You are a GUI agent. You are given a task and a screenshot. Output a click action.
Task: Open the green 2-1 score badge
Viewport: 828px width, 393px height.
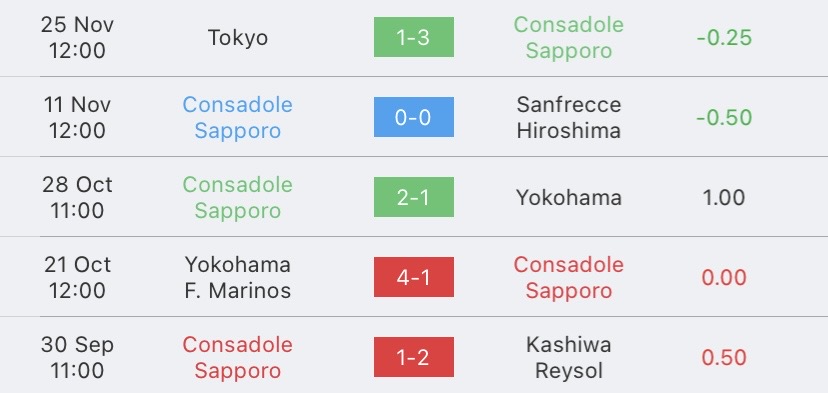(413, 197)
